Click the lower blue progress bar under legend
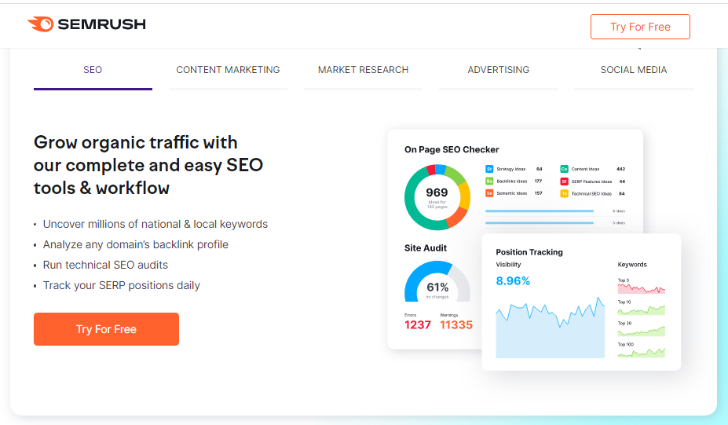The image size is (728, 425). [540, 223]
